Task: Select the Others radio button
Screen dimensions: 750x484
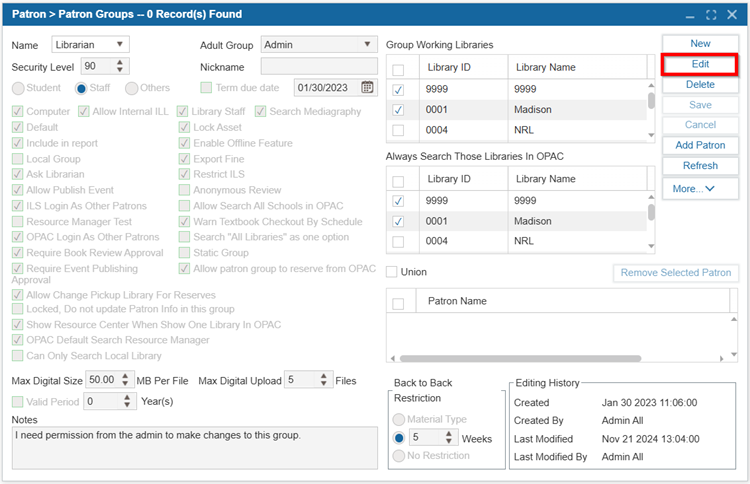Action: click(x=131, y=88)
